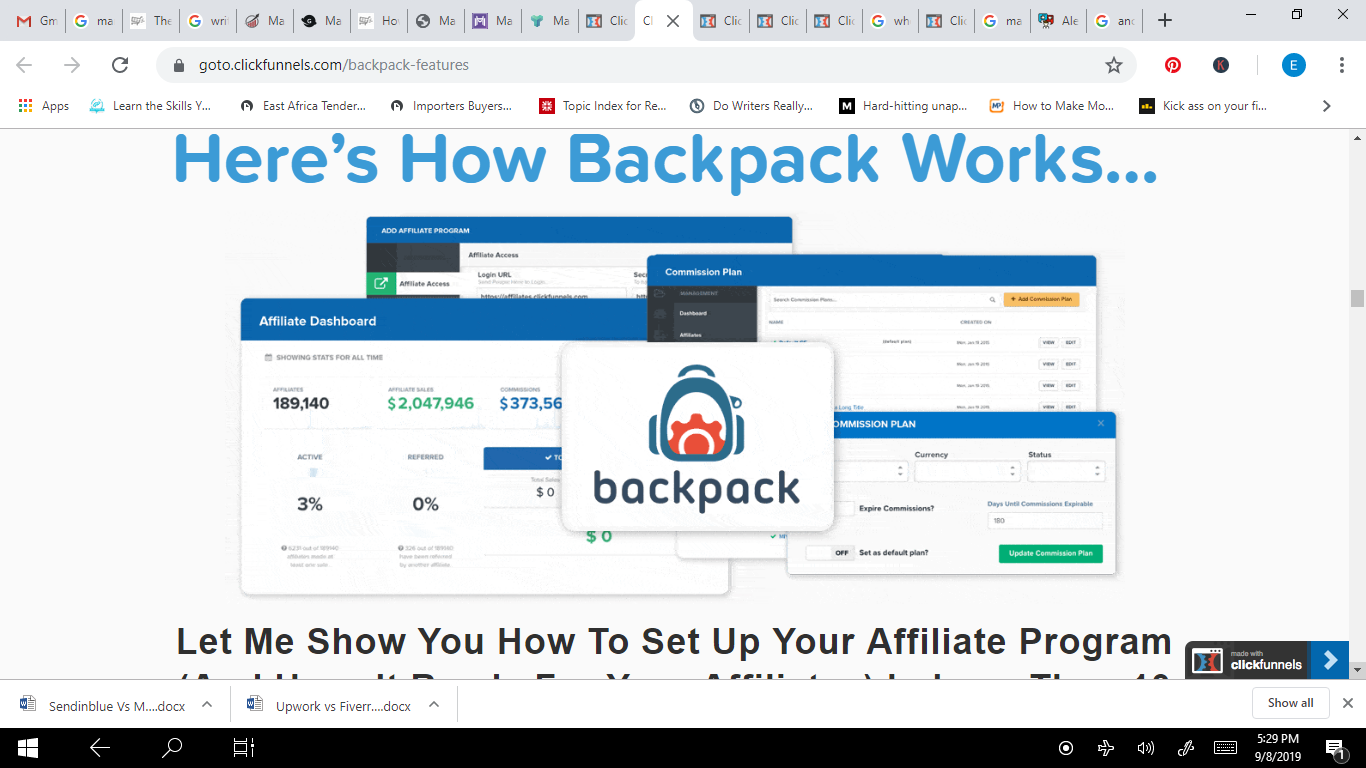
Task: Open the Chrome profile E avatar
Action: point(1294,65)
